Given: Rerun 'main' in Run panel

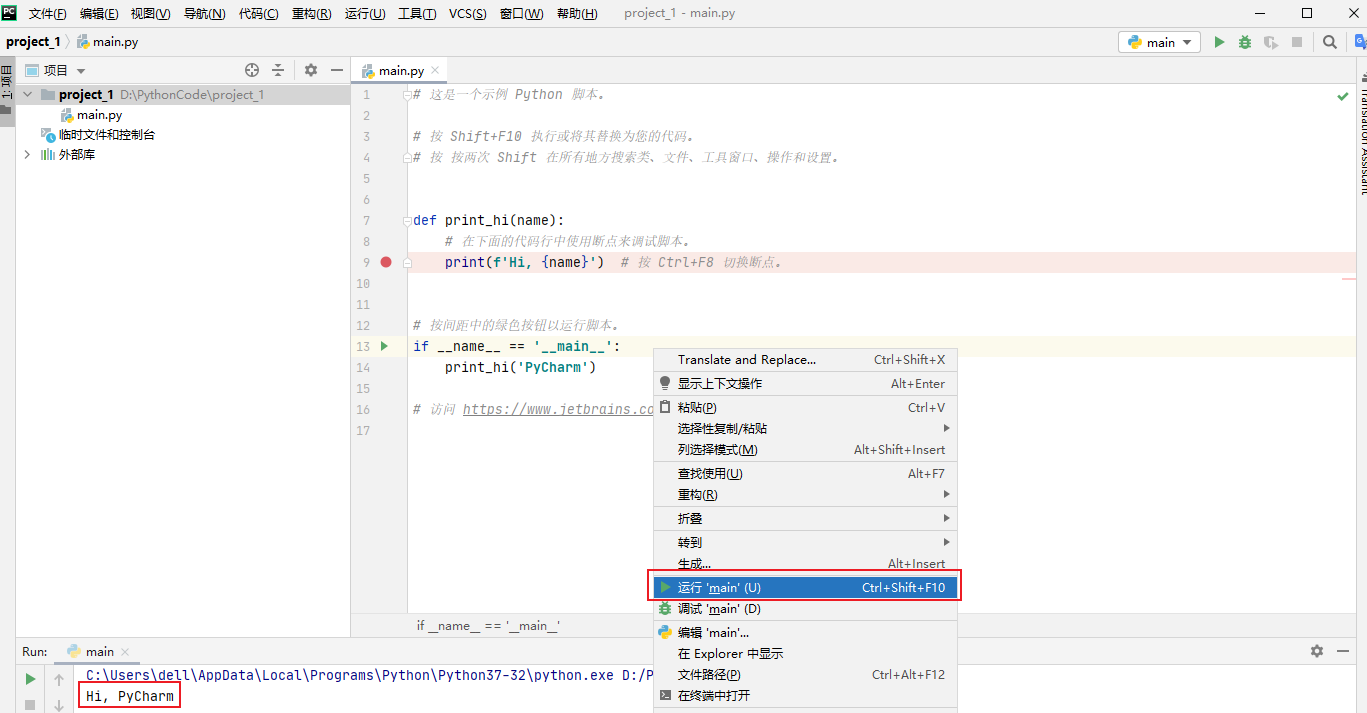Looking at the screenshot, I should 30,679.
